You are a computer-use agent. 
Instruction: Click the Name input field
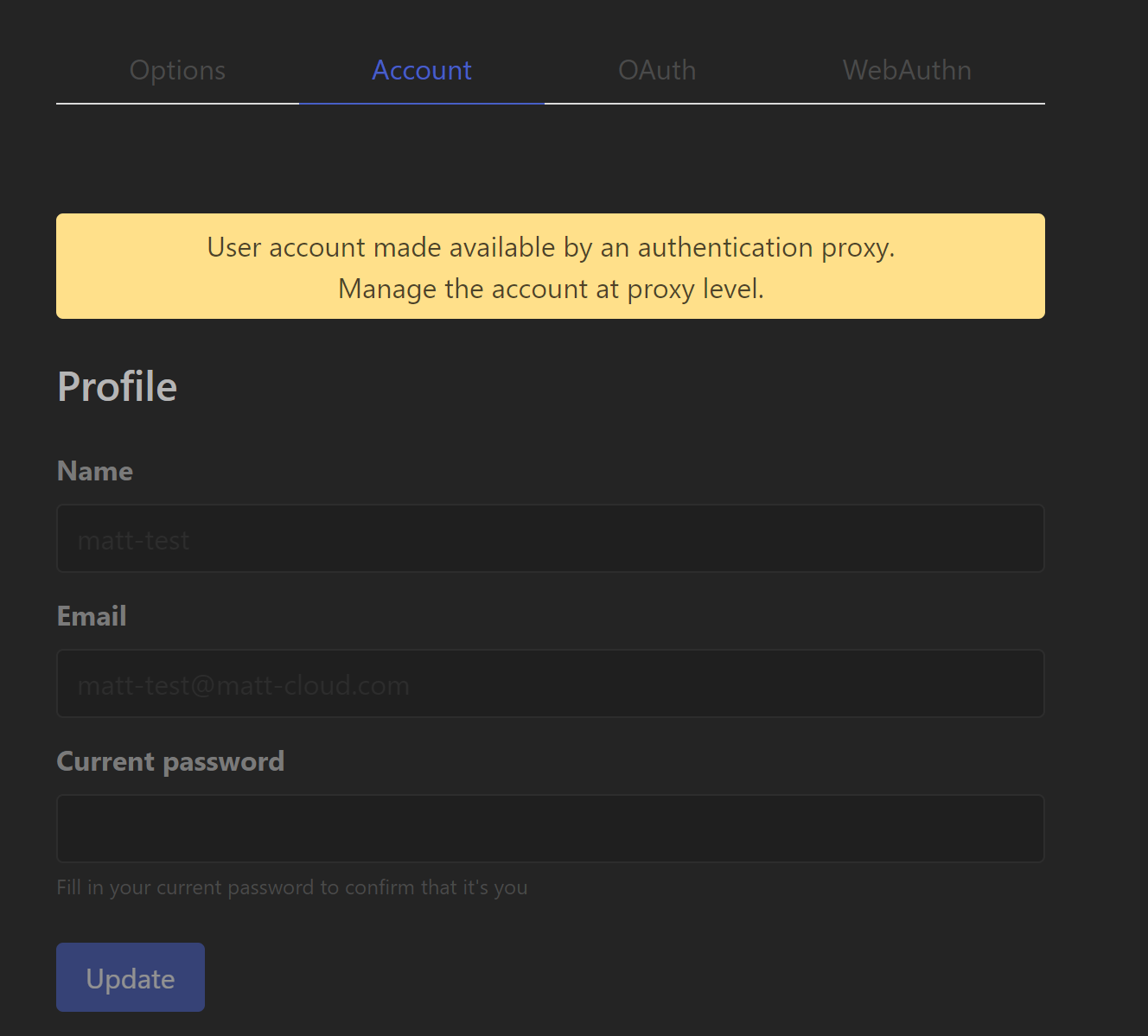[550, 538]
